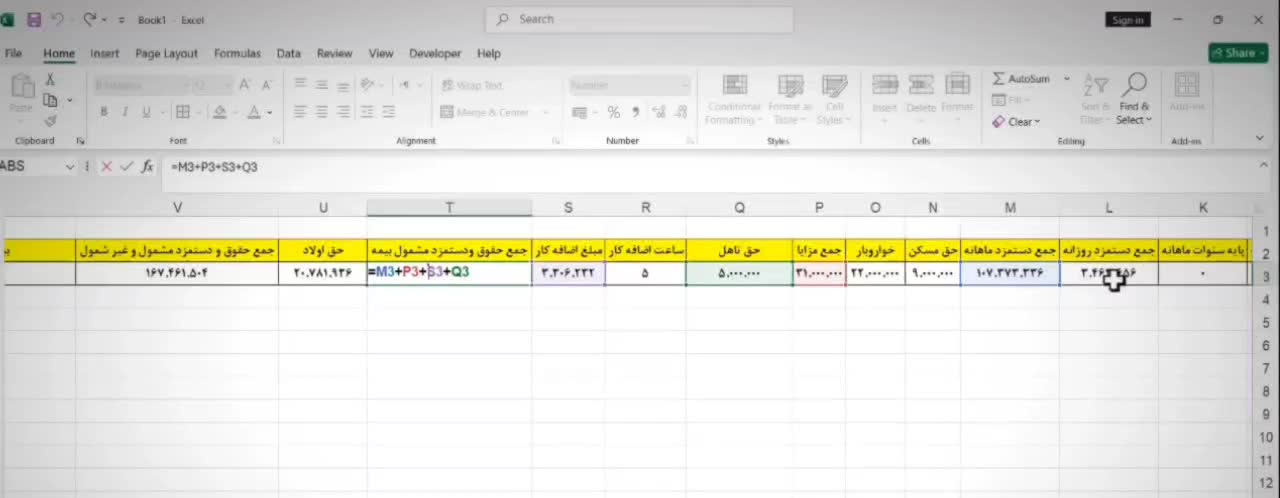The width and height of the screenshot is (1280, 498).
Task: Click the Save icon in the title bar
Action: [34, 19]
